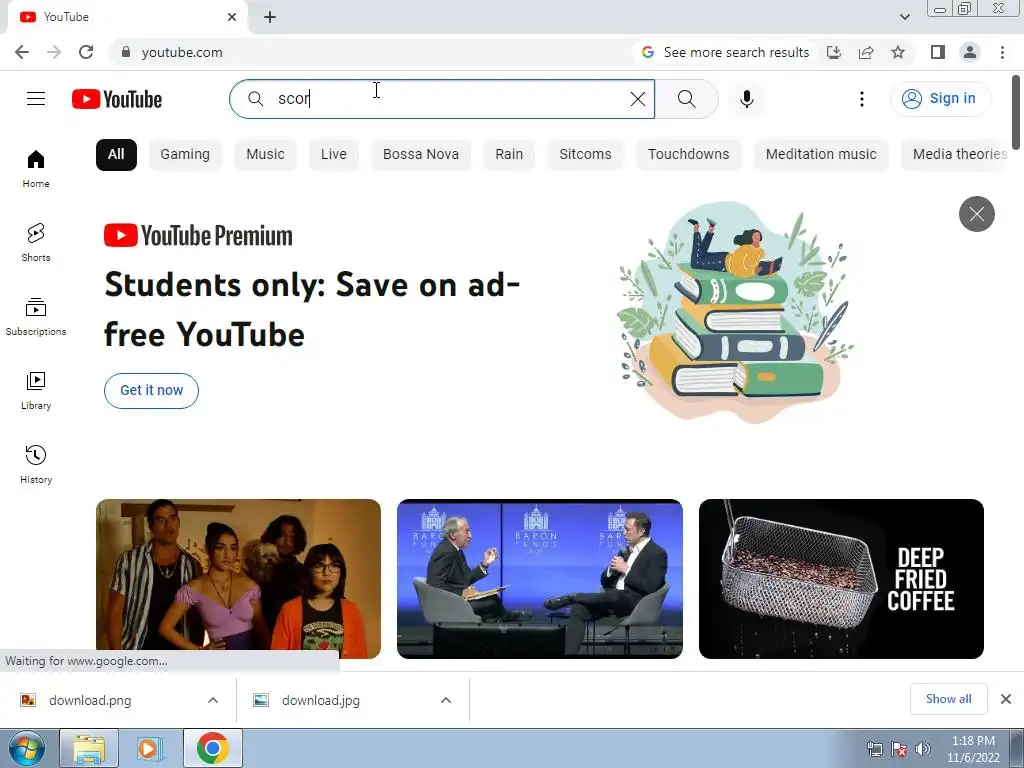Select the Sitcoms filter chip

pyautogui.click(x=585, y=155)
